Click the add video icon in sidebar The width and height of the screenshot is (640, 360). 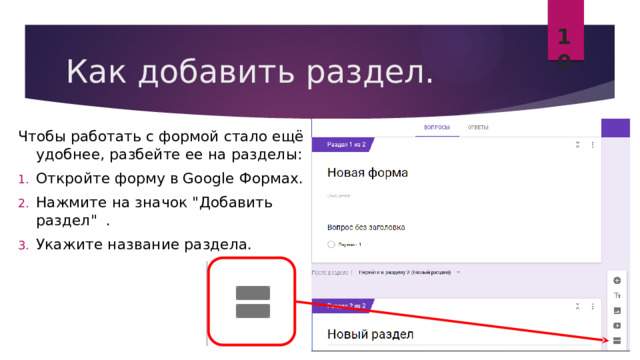[x=617, y=326]
